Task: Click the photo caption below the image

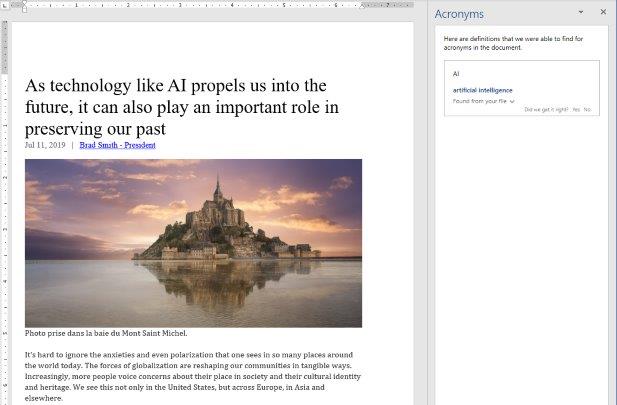Action: [105, 333]
